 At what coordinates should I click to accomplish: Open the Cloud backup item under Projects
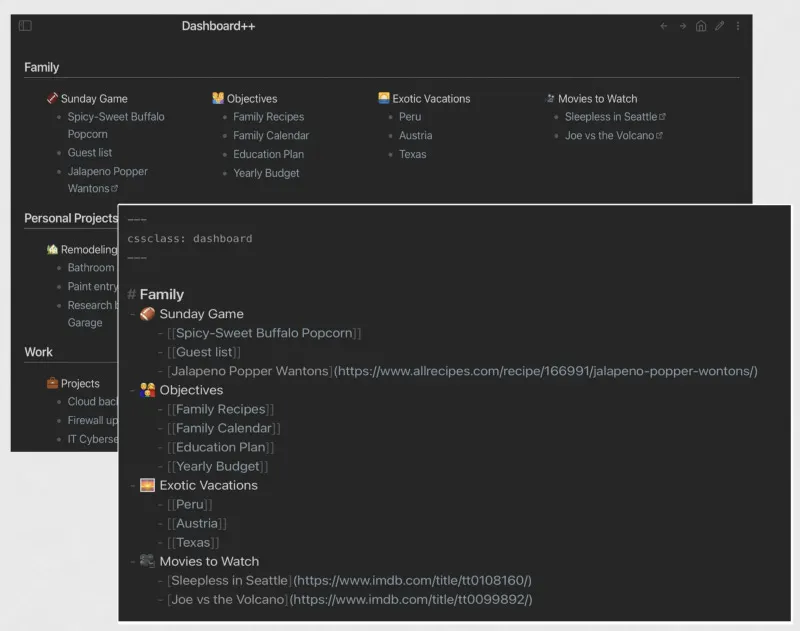[x=92, y=401]
